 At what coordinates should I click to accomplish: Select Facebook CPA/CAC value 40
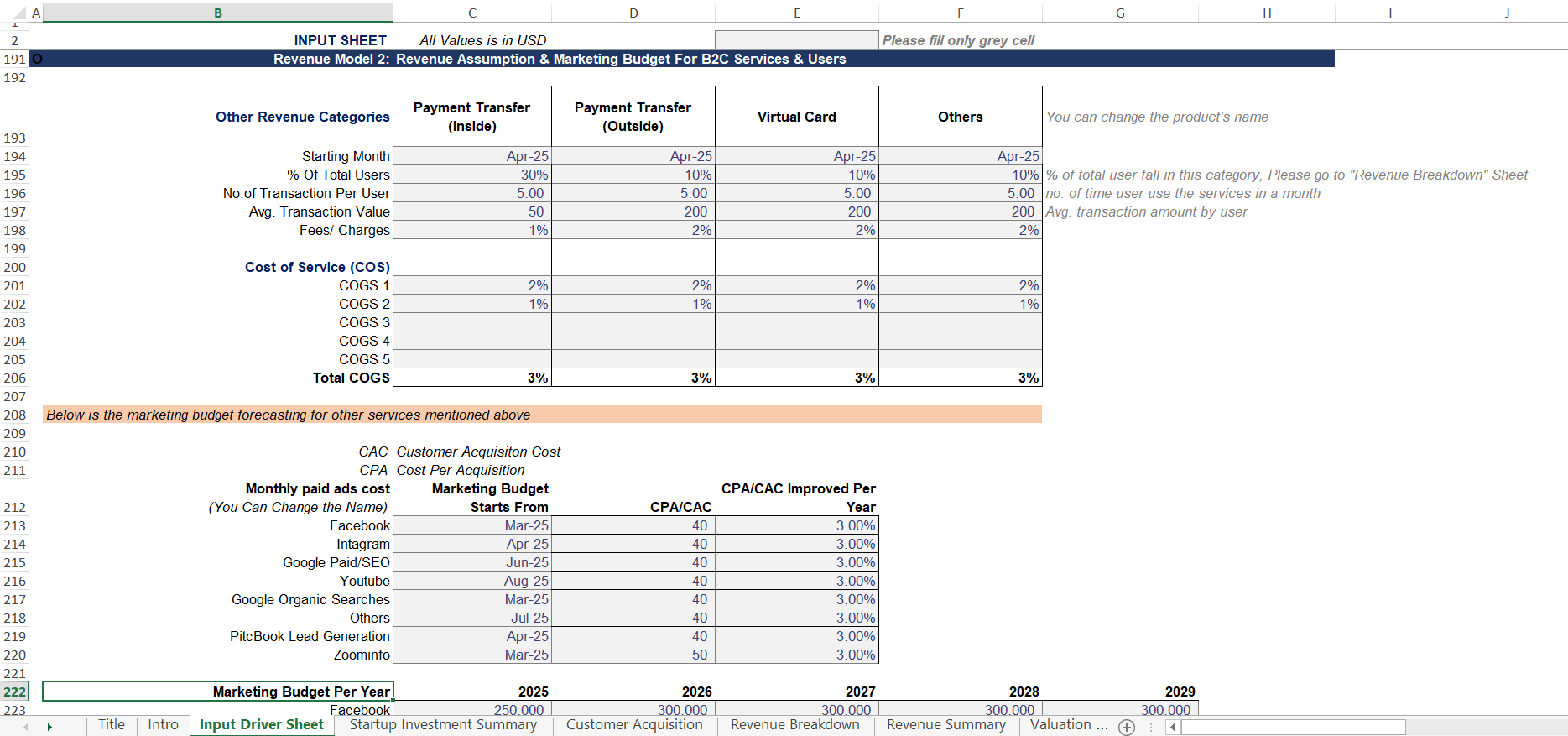tap(633, 525)
